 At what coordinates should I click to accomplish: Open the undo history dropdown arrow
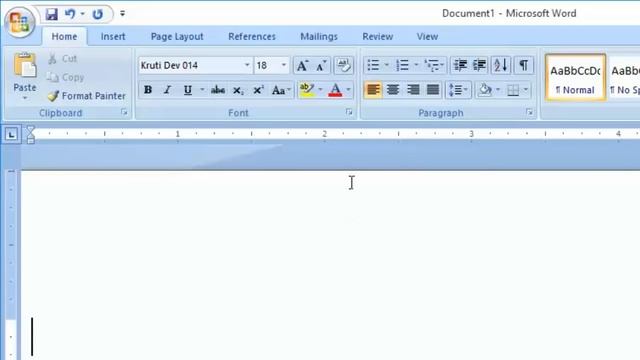click(x=82, y=14)
